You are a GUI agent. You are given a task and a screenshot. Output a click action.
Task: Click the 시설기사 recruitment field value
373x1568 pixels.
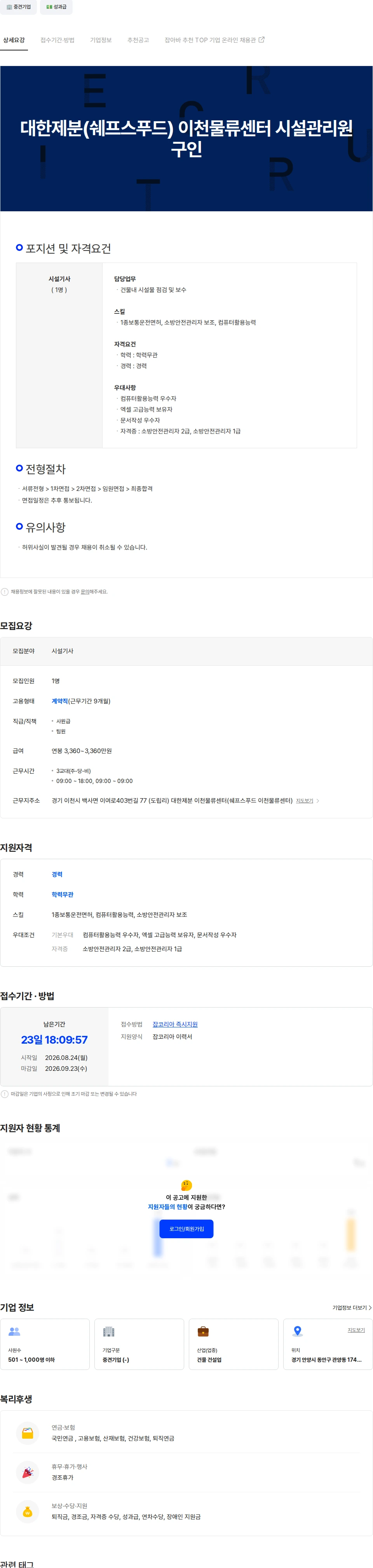tap(63, 651)
